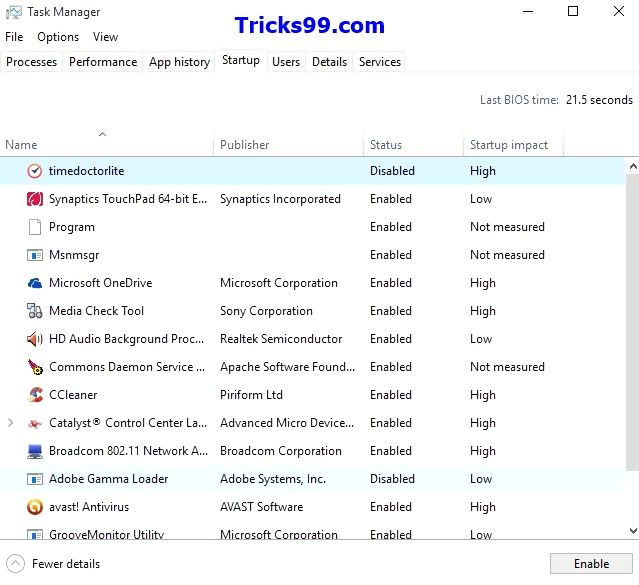639x585 pixels.
Task: Click the Task Manager title bar icon
Action: (x=14, y=12)
